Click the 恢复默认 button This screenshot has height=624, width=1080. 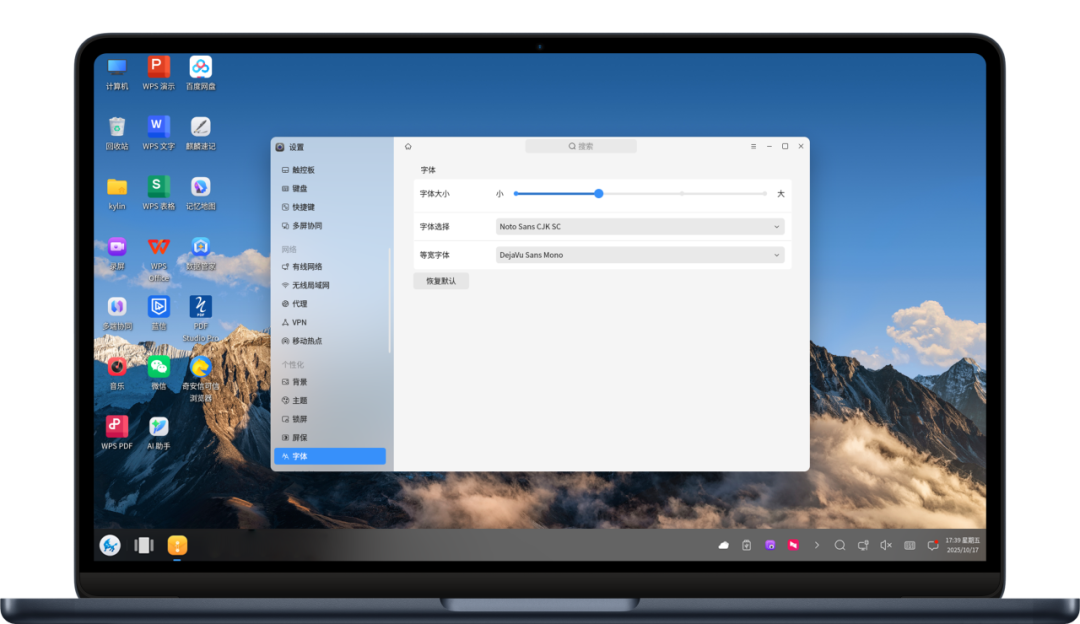click(441, 281)
